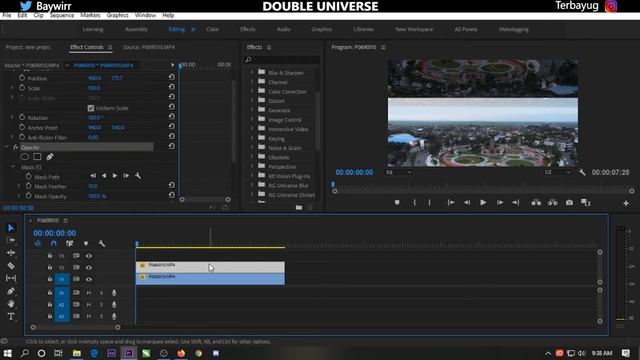Add a marker in the timeline
Screen dimensions: 640x360
(x=86, y=244)
